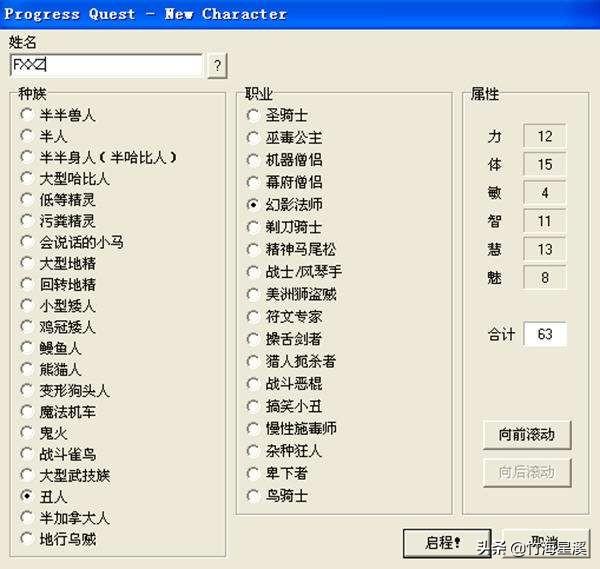This screenshot has width=600, height=569.
Task: Click the 慧 stat value 13
Action: (x=545, y=249)
